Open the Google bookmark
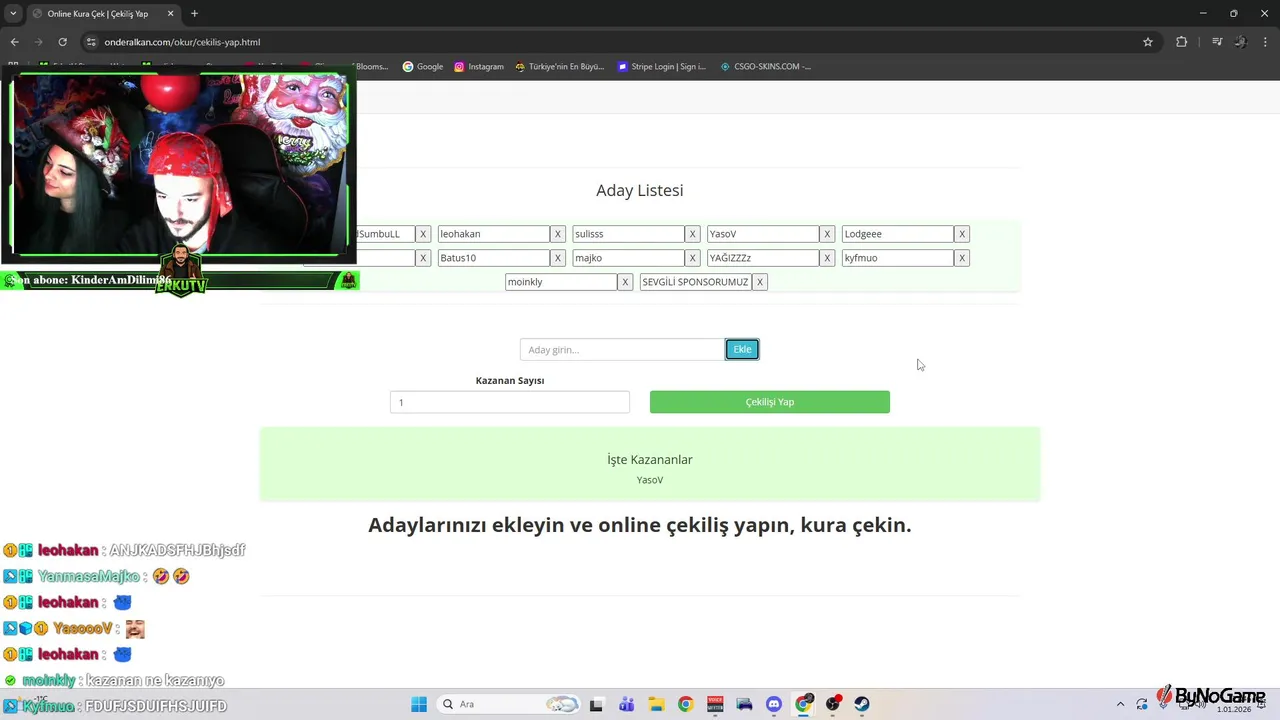This screenshot has width=1280, height=720. (423, 67)
